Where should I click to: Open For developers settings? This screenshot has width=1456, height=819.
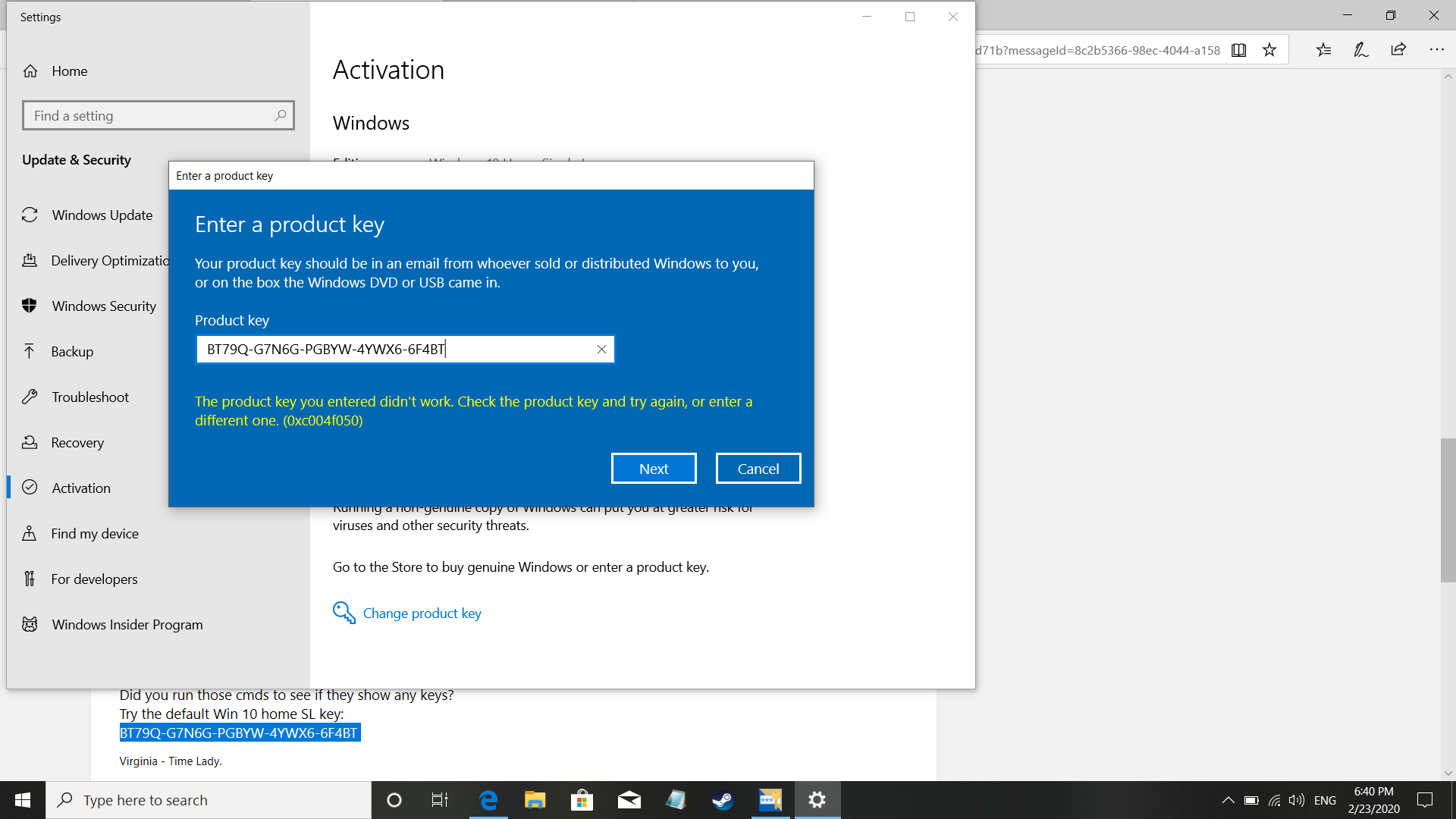[94, 579]
